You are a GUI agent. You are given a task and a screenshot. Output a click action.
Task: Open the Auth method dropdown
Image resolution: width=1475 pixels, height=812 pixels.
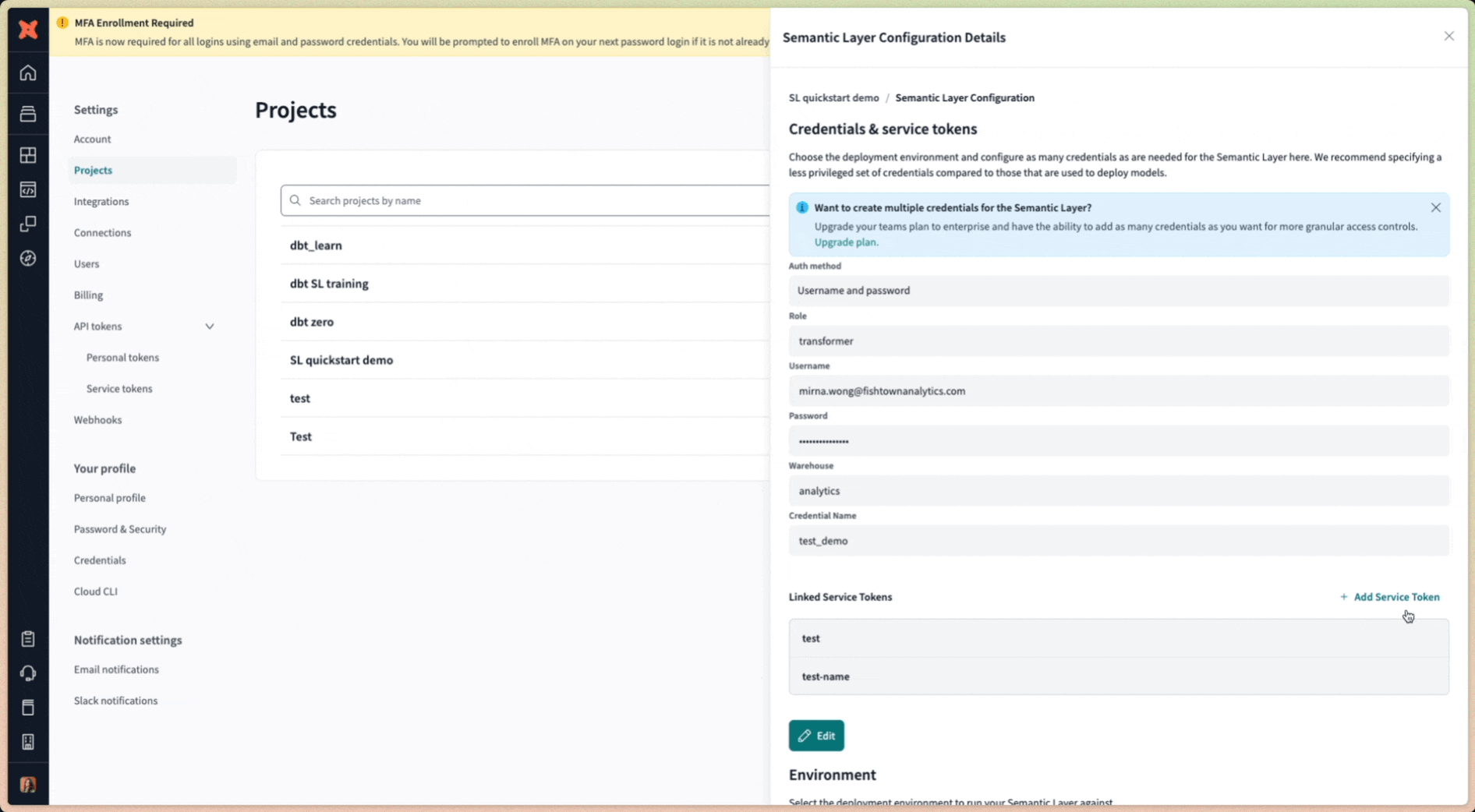(1118, 290)
